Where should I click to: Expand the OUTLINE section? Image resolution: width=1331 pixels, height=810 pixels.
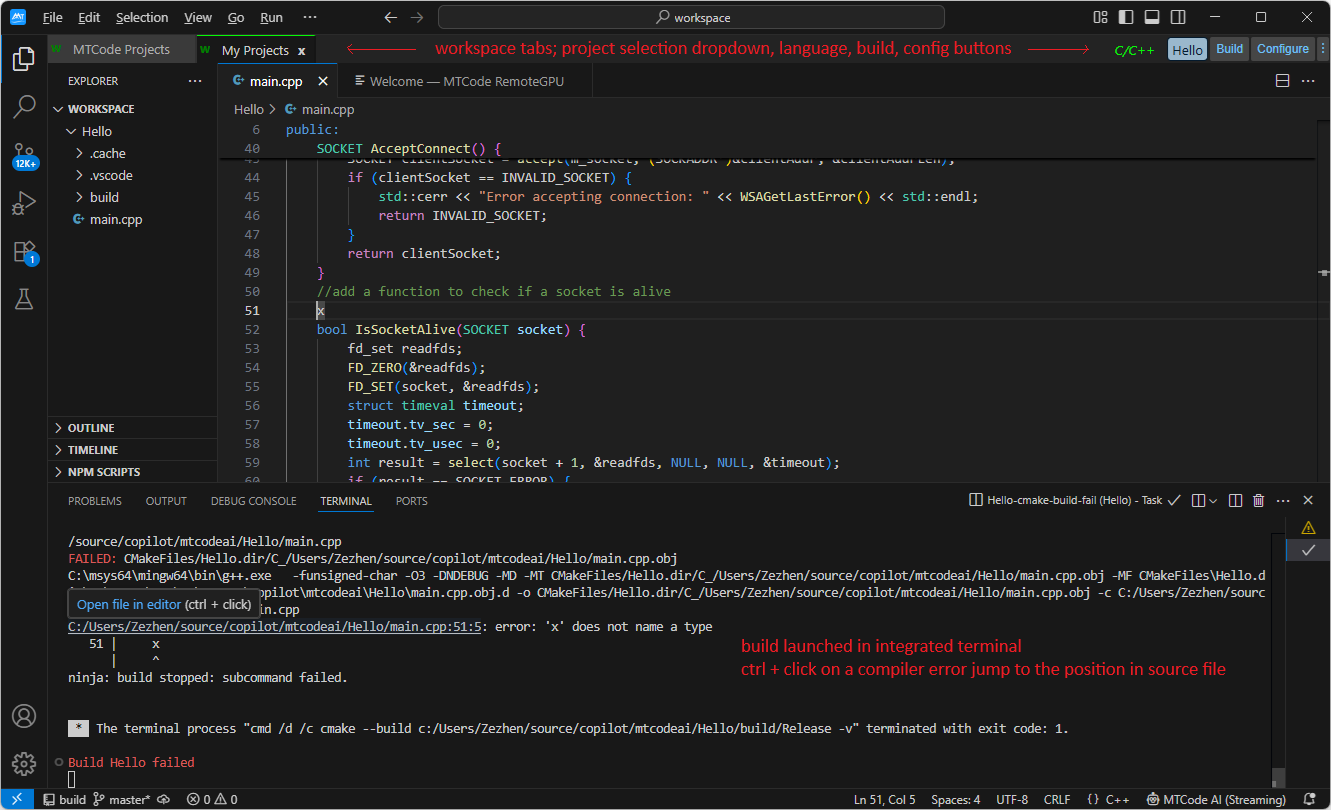pyautogui.click(x=132, y=428)
